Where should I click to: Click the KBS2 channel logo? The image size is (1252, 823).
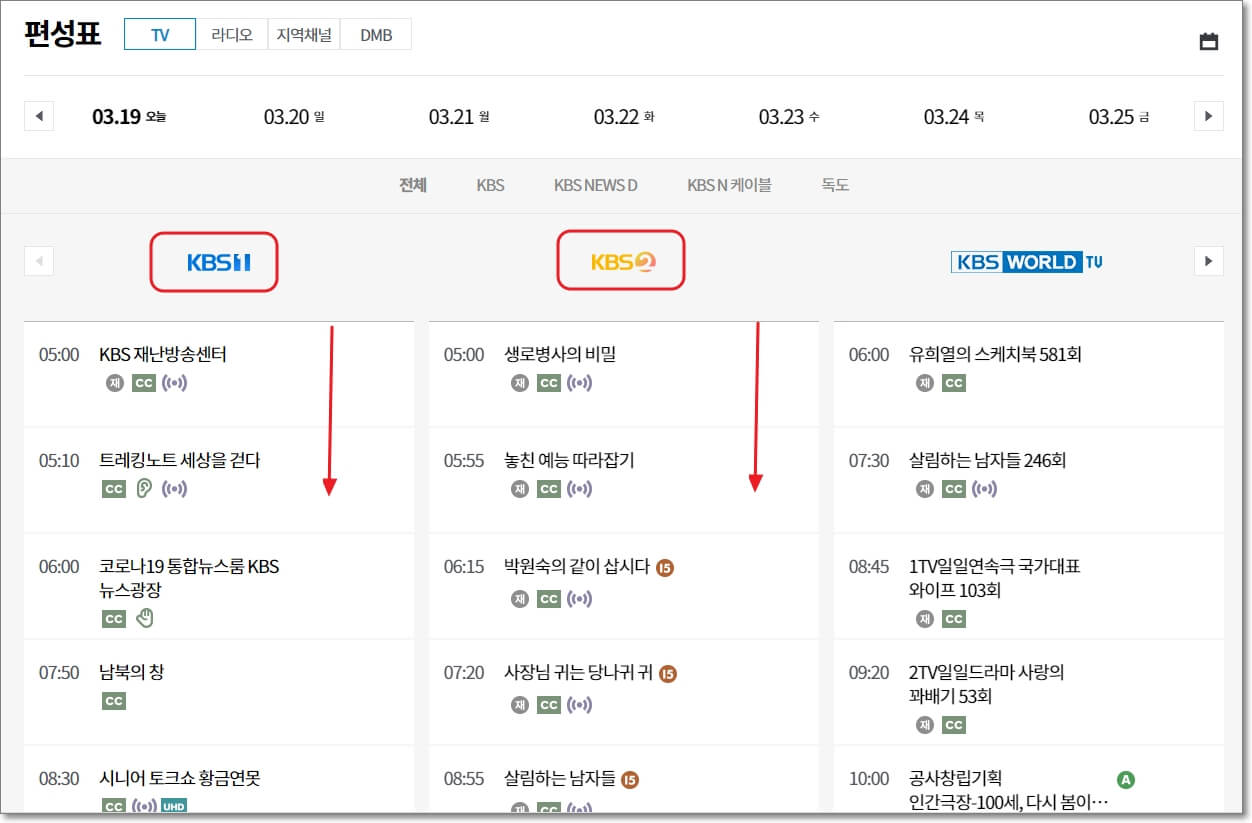(x=623, y=262)
